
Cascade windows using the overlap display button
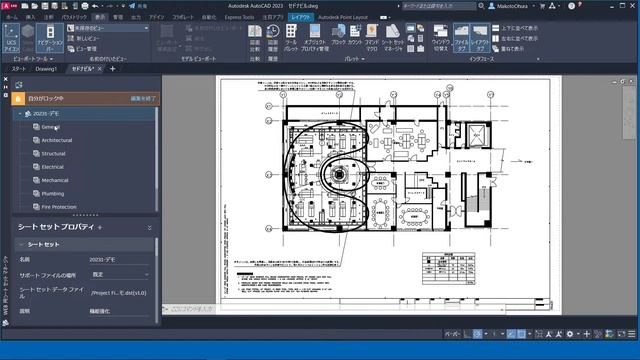click(508, 49)
